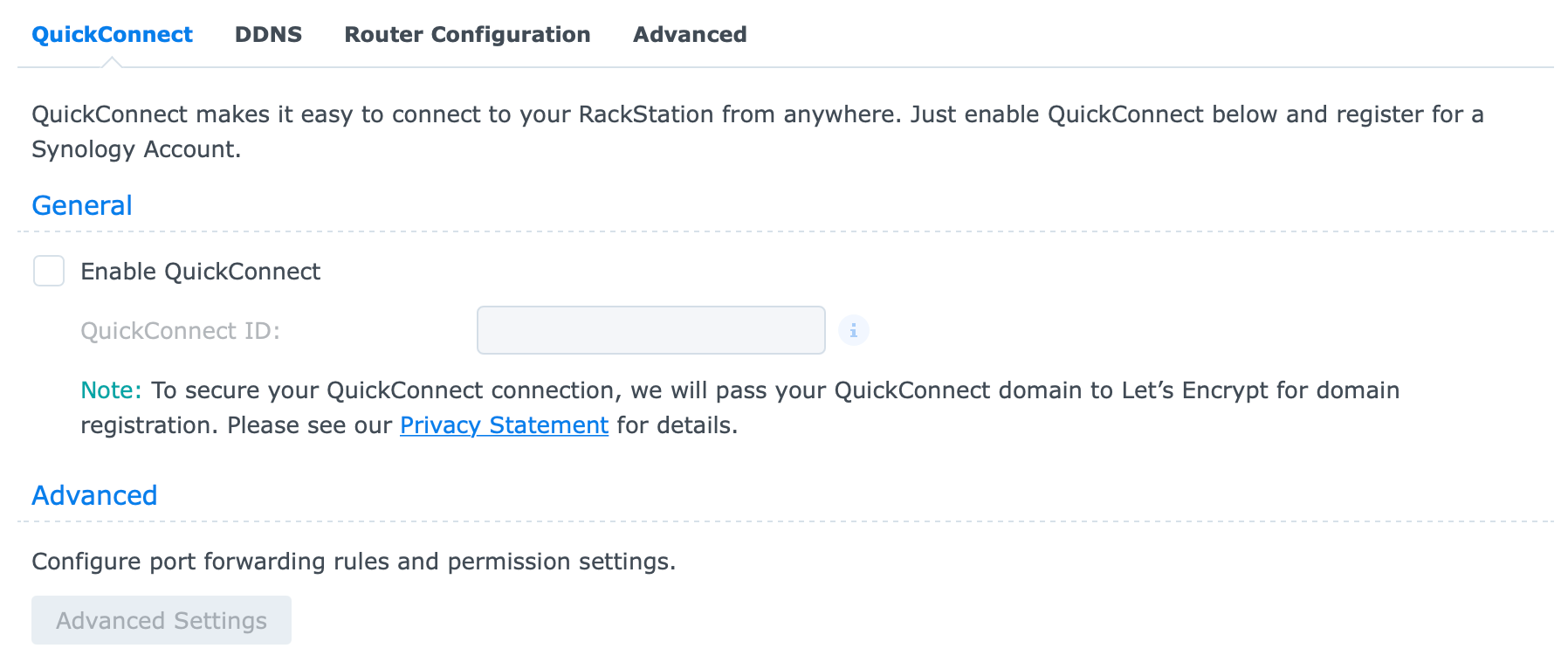Click the General section heading
The image size is (1568, 669).
tap(82, 205)
